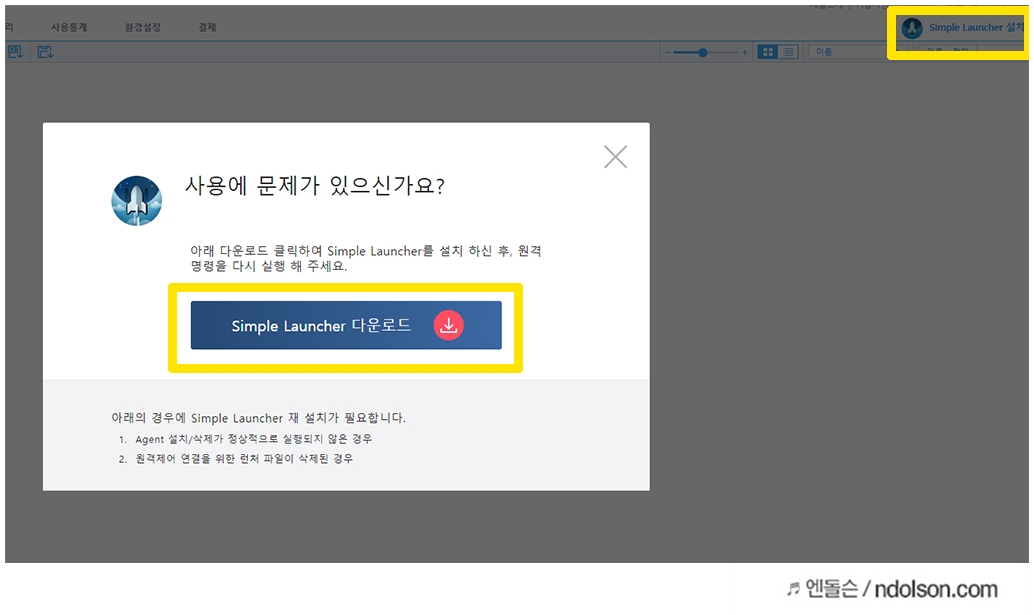The image size is (1034, 615).
Task: Click the rocket logo in the dialog
Action: pyautogui.click(x=137, y=200)
